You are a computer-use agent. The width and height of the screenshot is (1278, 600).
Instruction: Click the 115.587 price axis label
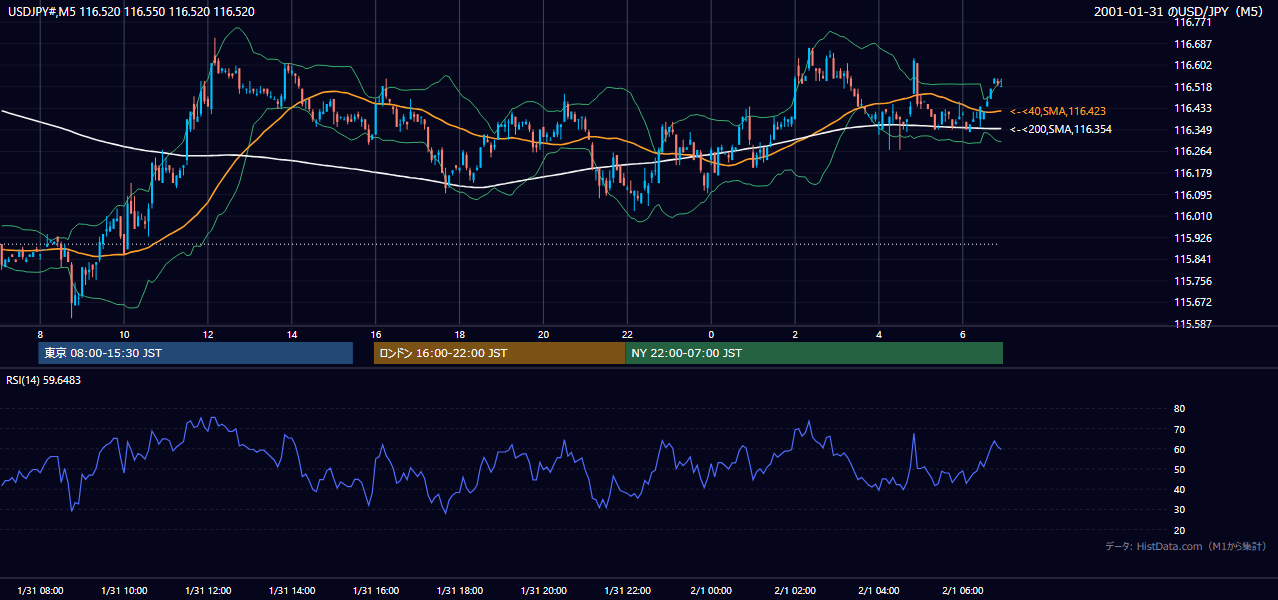(1192, 324)
